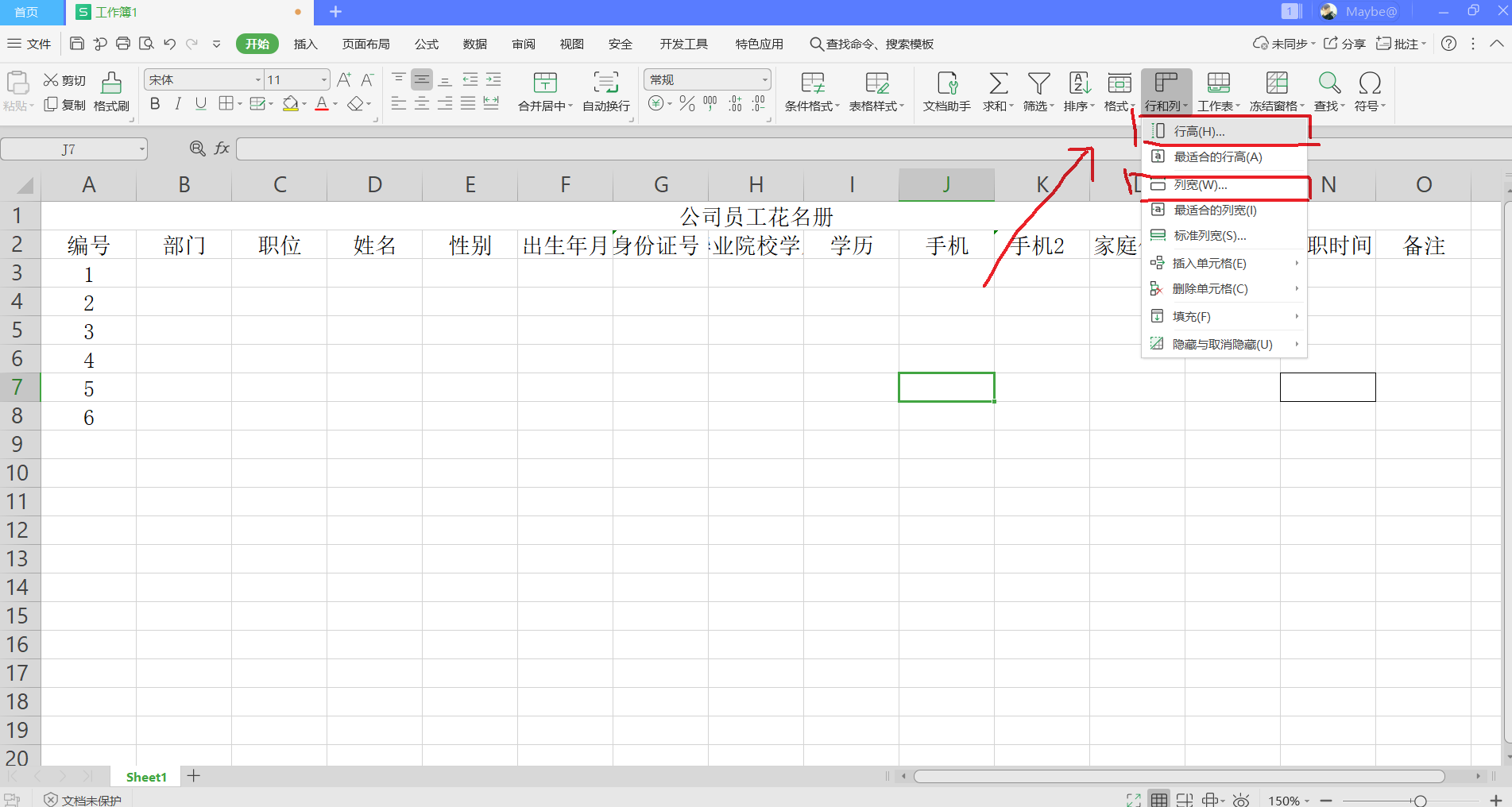
Task: Expand the font color dropdown arrow
Action: (x=335, y=104)
